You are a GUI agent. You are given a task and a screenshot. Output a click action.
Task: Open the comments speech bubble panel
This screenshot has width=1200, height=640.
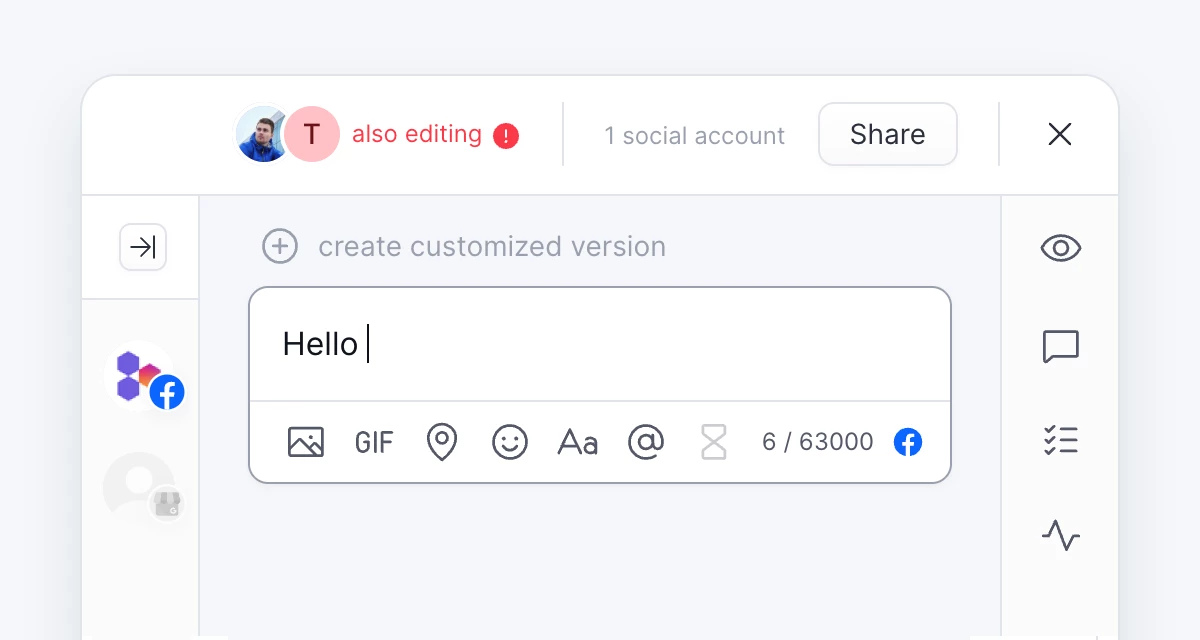coord(1060,346)
